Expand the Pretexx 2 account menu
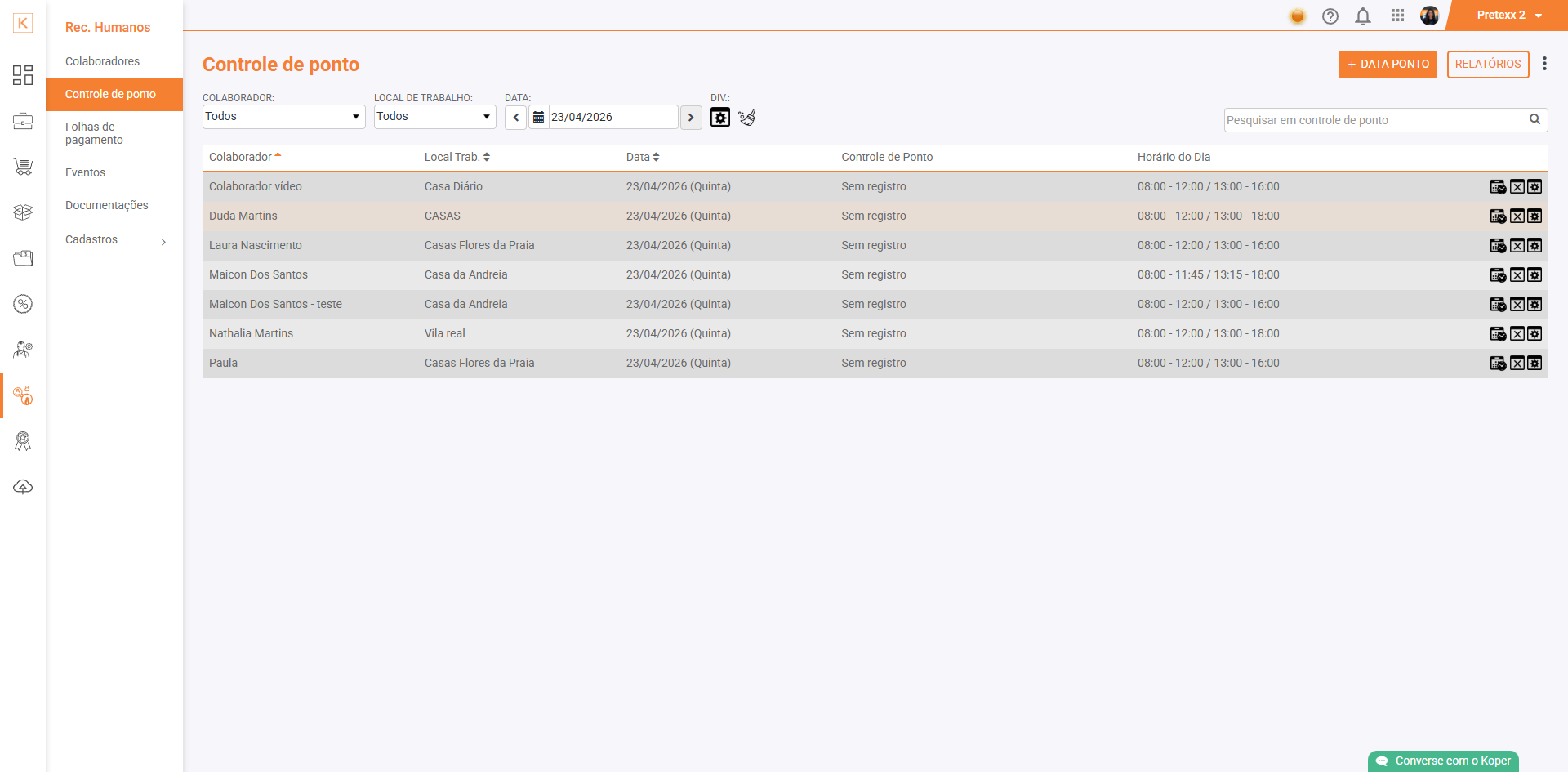Image resolution: width=1568 pixels, height=772 pixels. 1509,16
